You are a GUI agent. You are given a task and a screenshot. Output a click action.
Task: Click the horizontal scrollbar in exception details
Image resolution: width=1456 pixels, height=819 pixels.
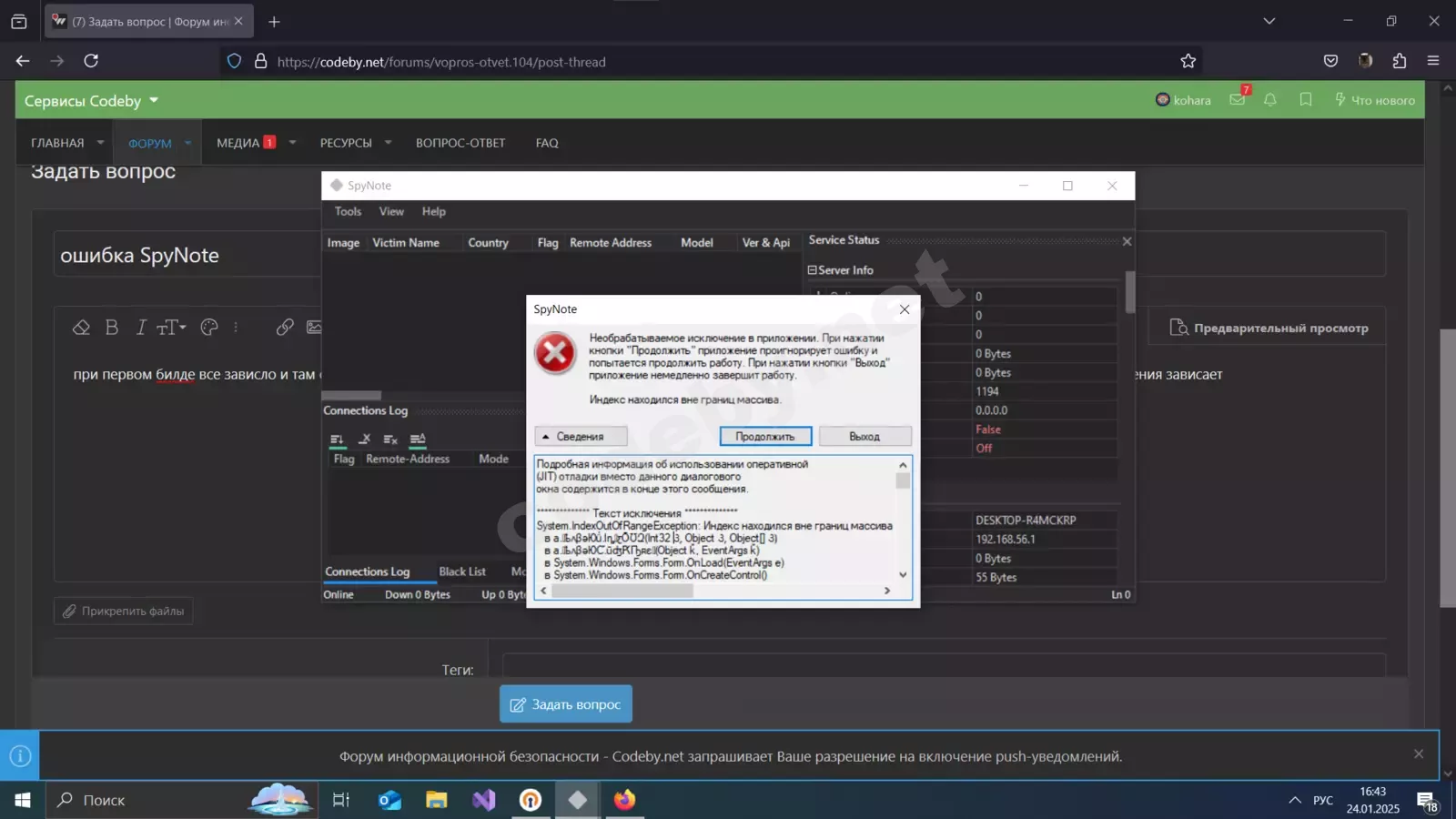pos(622,591)
